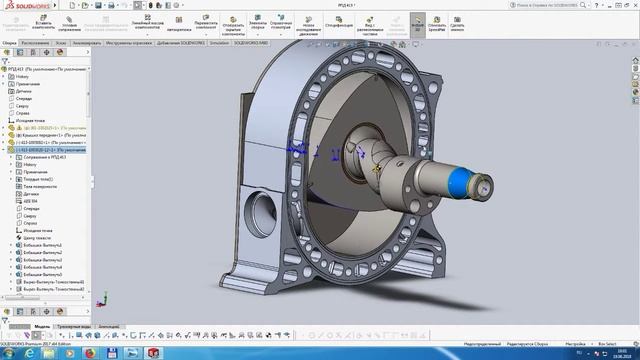
Task: Collapse the highlighted 413 component node
Action: click(4, 150)
